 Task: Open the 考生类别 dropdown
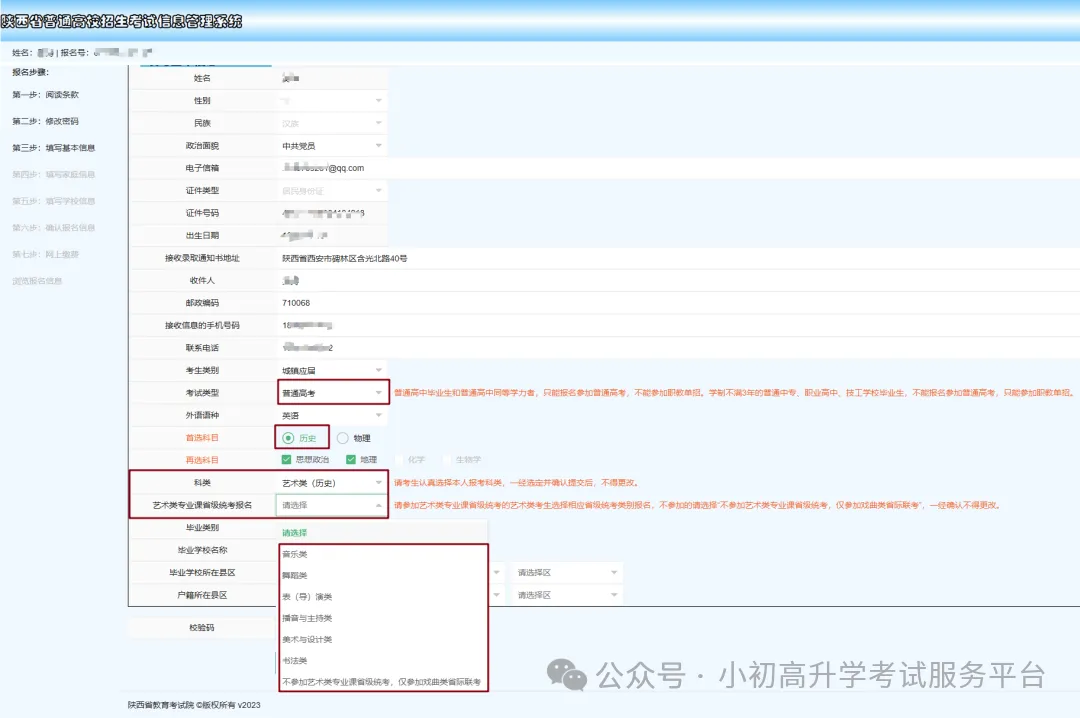332,371
